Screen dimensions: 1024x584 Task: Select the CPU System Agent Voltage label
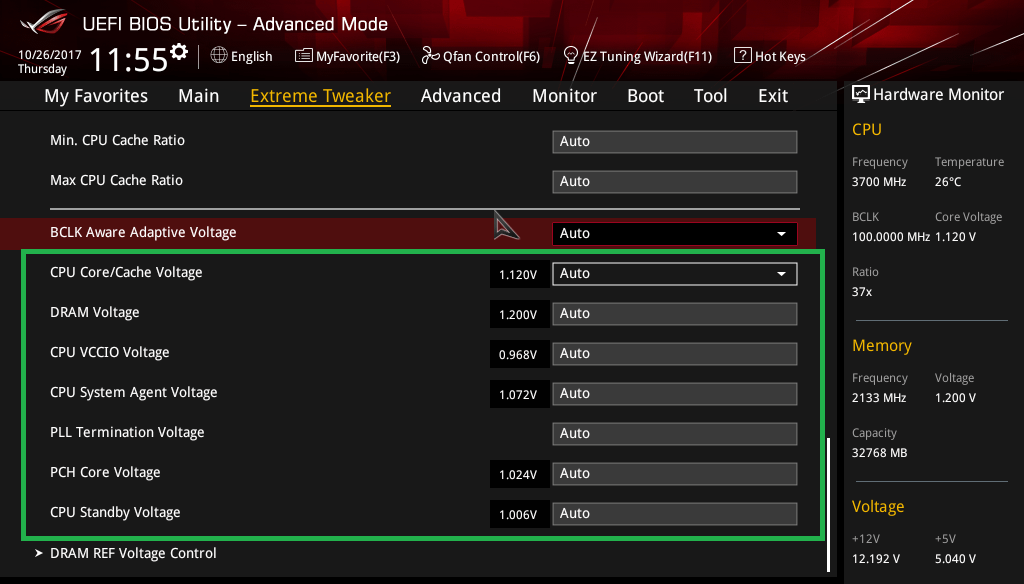[134, 393]
